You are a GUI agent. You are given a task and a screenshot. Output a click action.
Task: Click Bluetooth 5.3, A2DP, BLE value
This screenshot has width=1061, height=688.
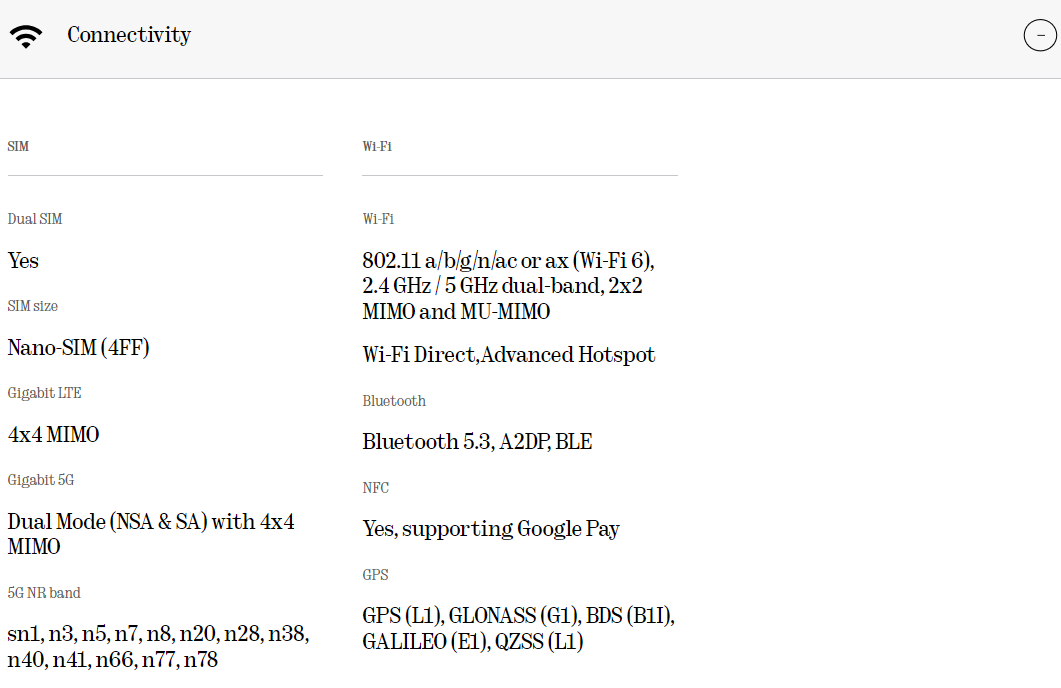point(477,442)
